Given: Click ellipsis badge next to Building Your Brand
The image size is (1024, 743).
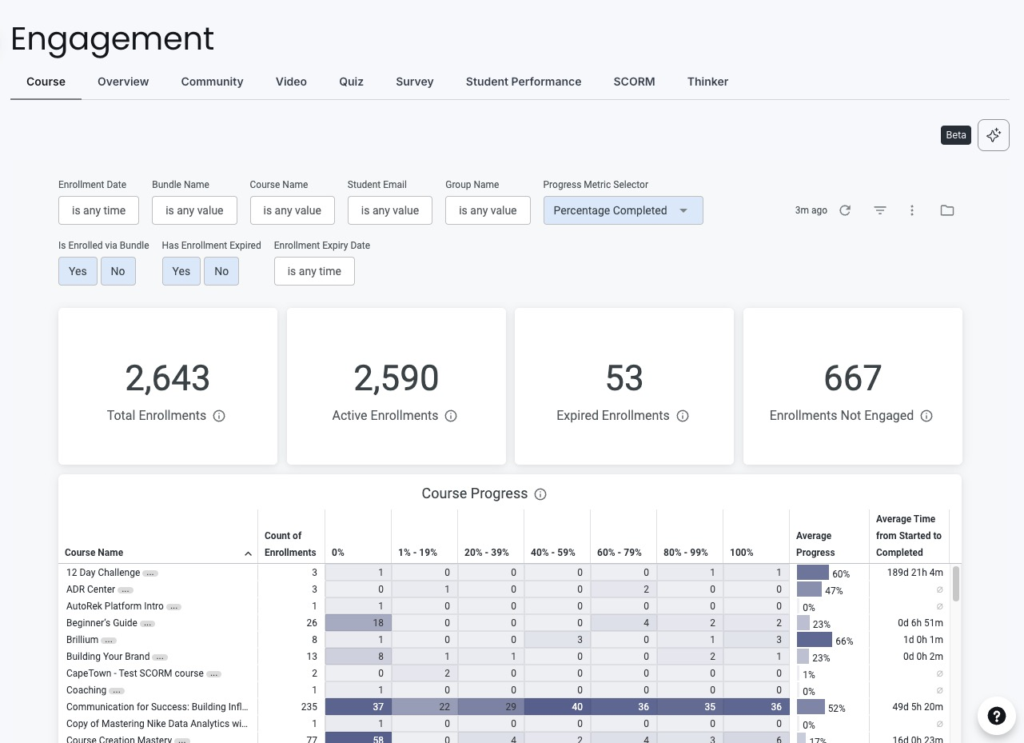Looking at the screenshot, I should coord(160,657).
